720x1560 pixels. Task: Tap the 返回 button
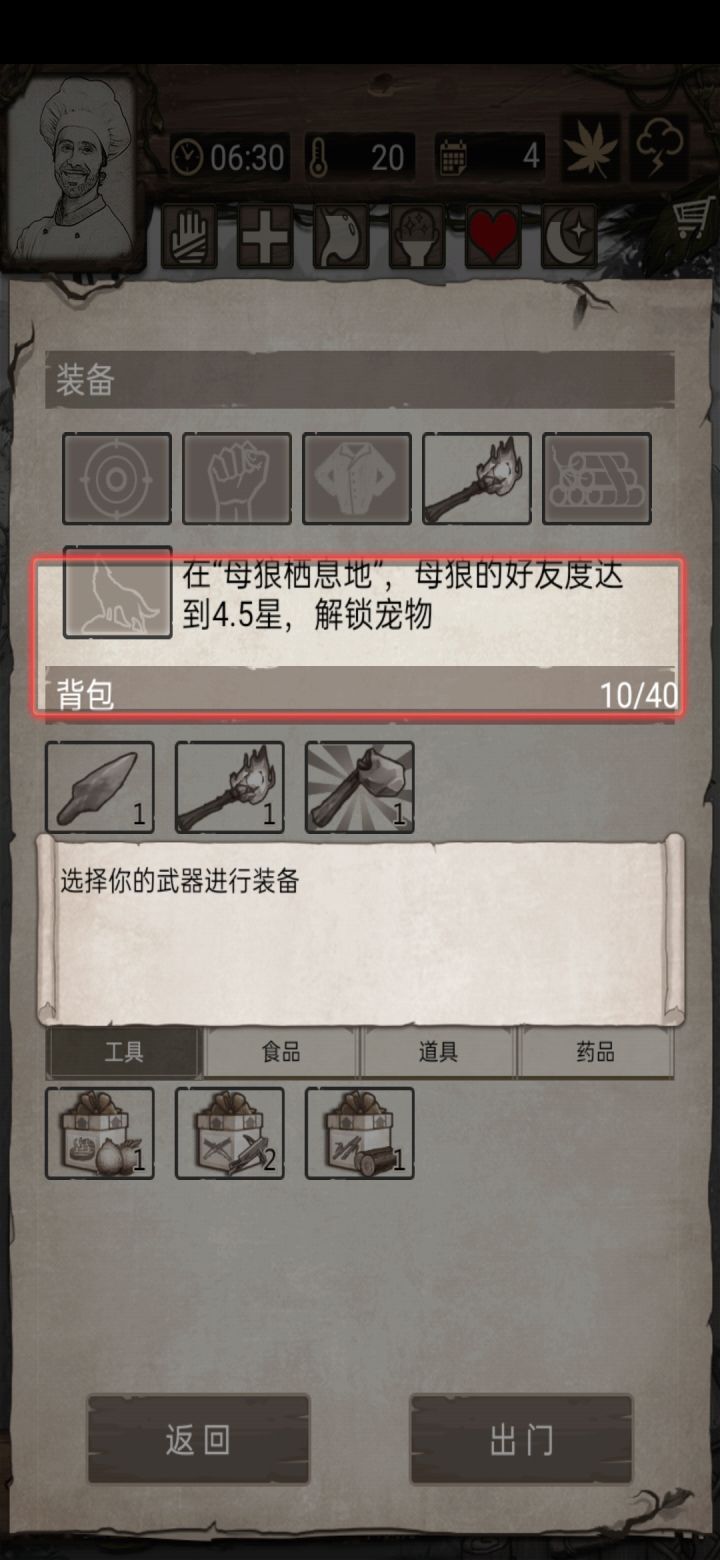198,1440
